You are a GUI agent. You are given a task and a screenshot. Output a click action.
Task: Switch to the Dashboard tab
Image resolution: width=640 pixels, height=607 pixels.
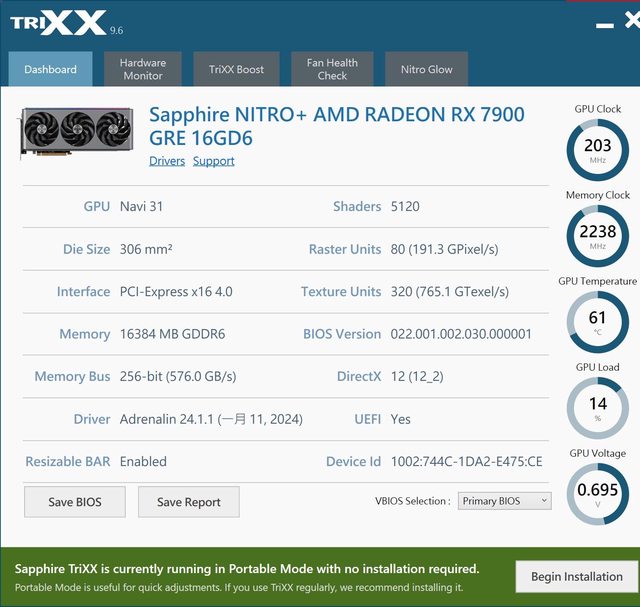click(50, 69)
